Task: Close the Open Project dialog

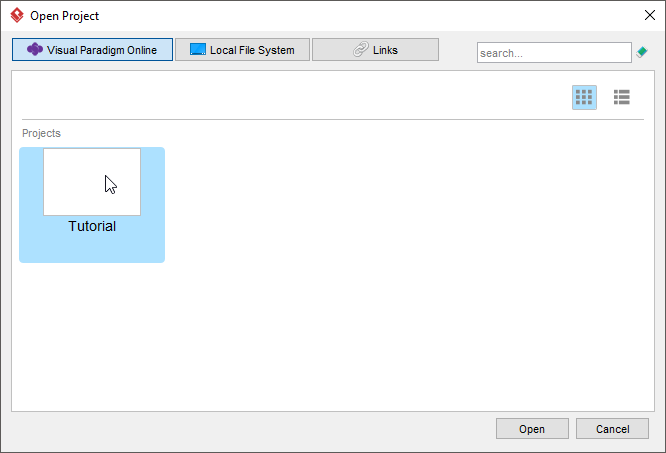Action: 649,15
